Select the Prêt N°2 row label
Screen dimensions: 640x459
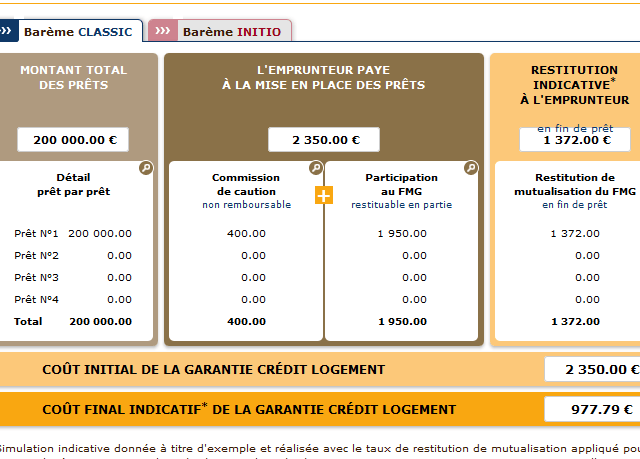[x=37, y=255]
